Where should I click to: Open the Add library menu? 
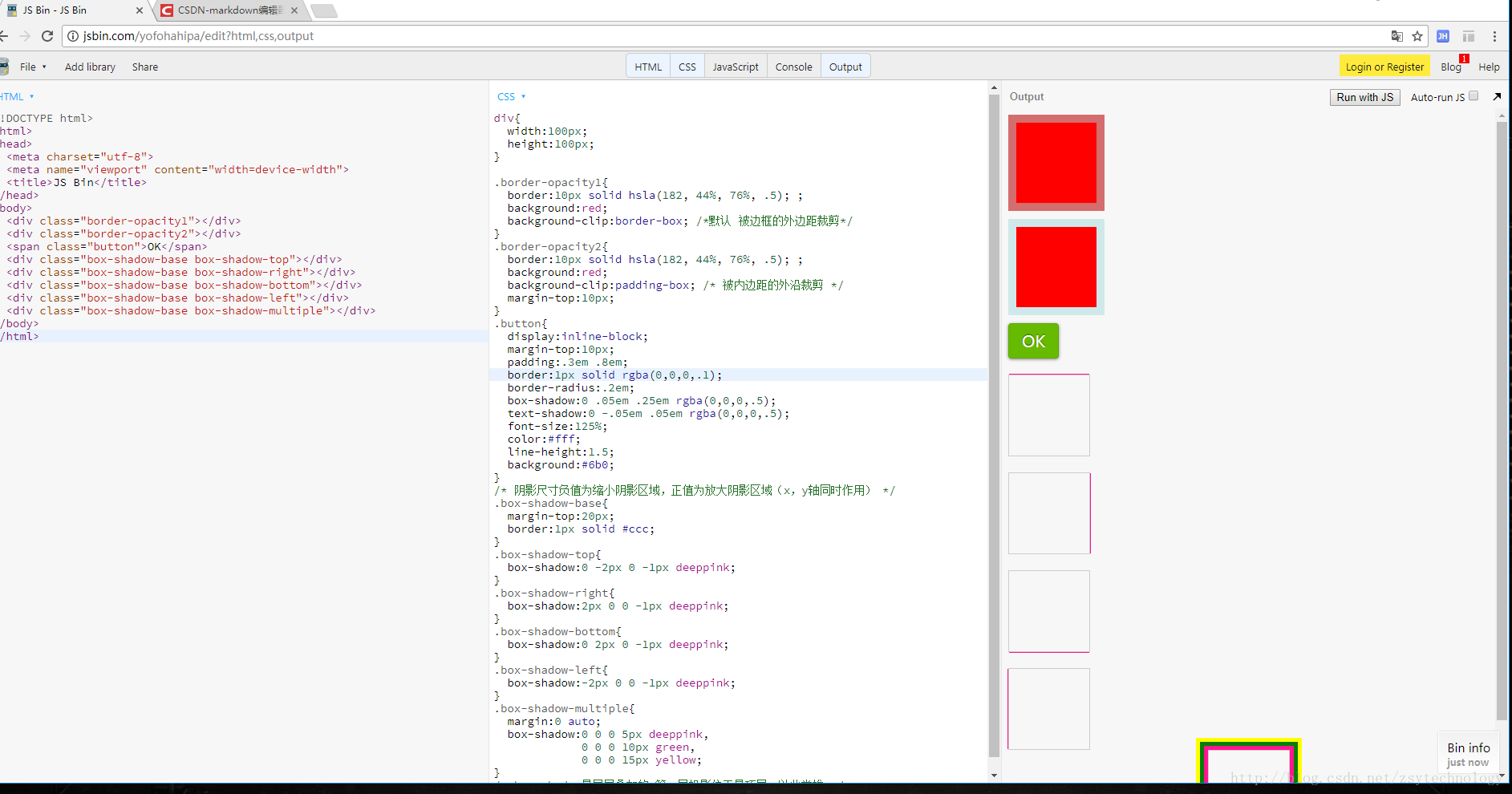click(x=90, y=67)
